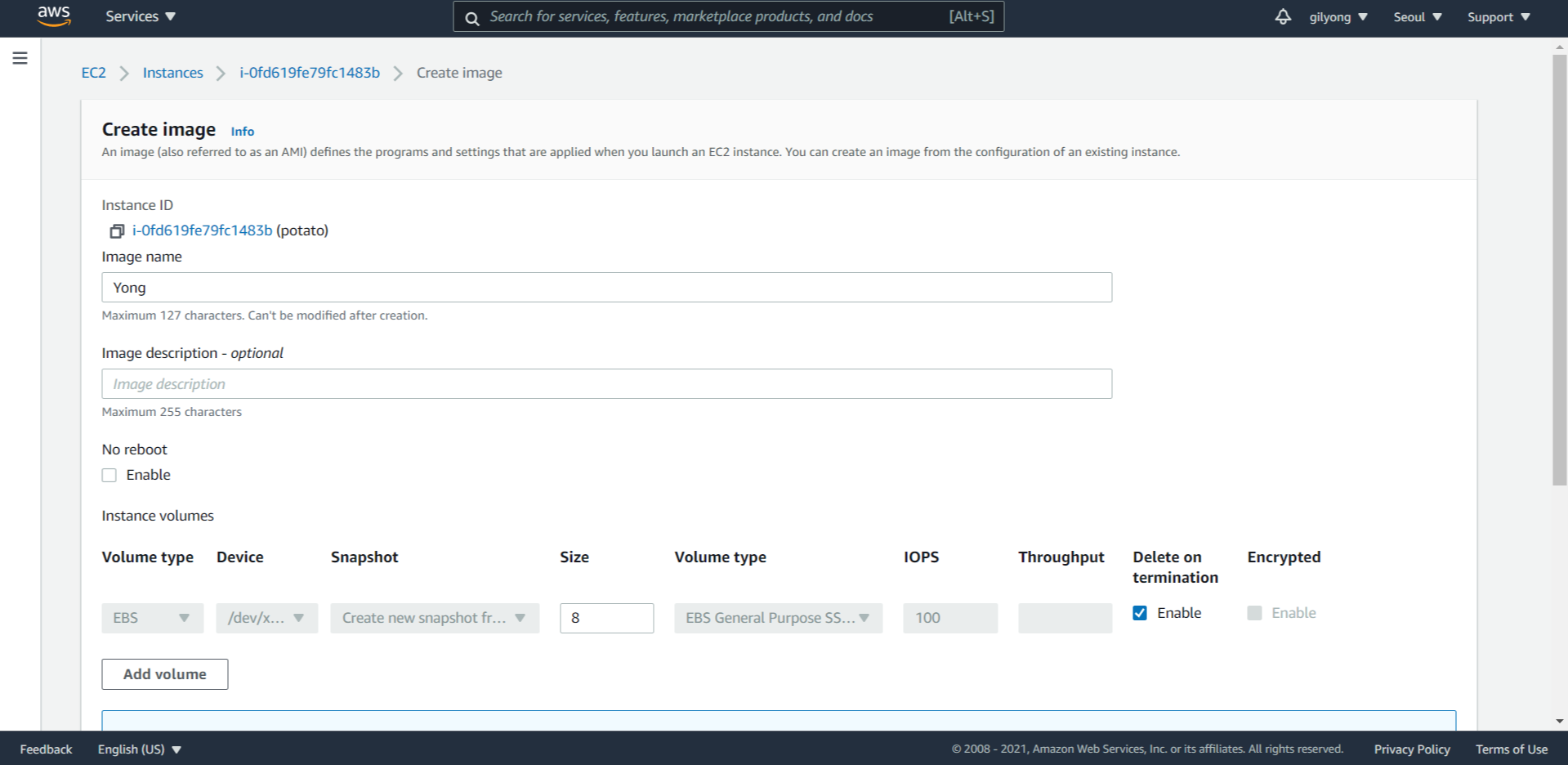Click the Image description input field
1568x765 pixels.
click(607, 384)
